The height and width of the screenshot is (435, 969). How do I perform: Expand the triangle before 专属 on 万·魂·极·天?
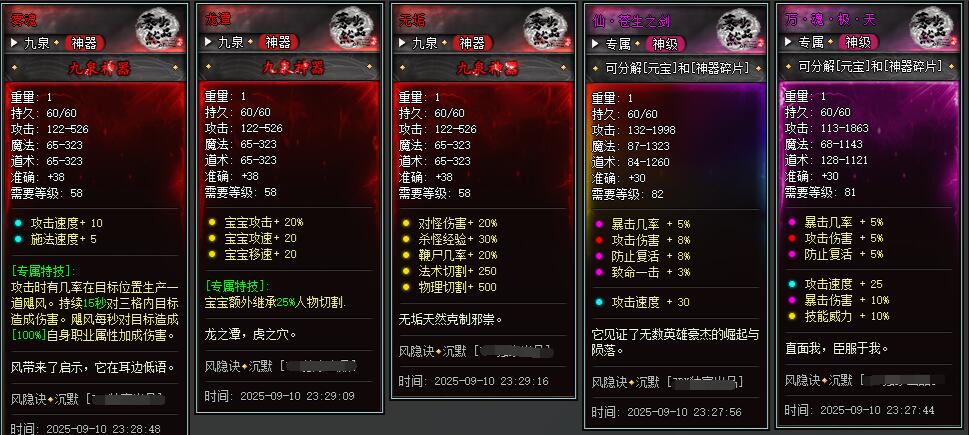point(788,43)
